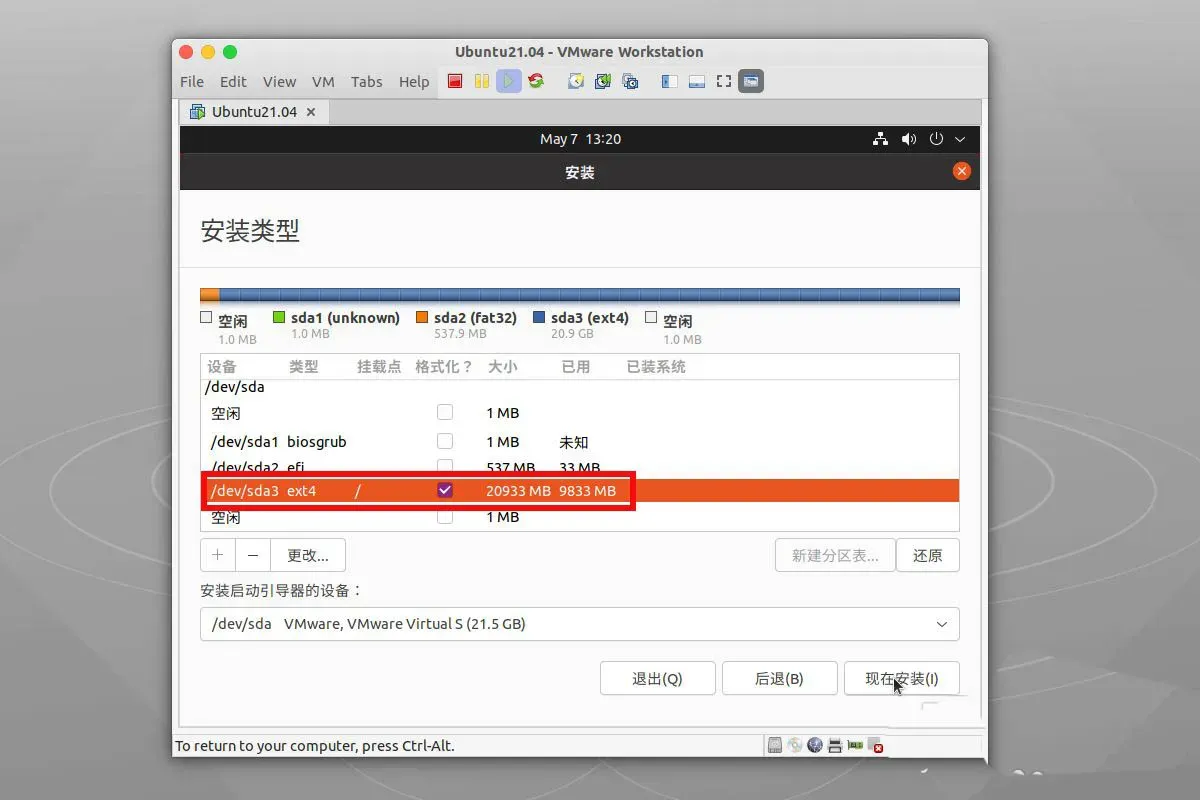Toggle the thumbnail bar view icon
This screenshot has height=800, width=1200.
pyautogui.click(x=697, y=82)
